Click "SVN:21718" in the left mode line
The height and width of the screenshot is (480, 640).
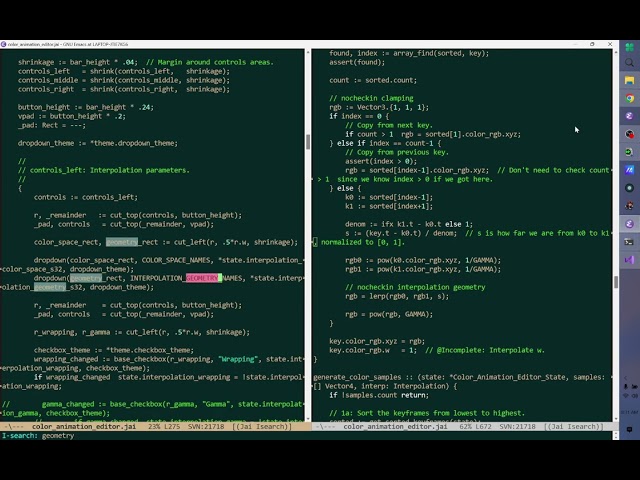(206, 427)
